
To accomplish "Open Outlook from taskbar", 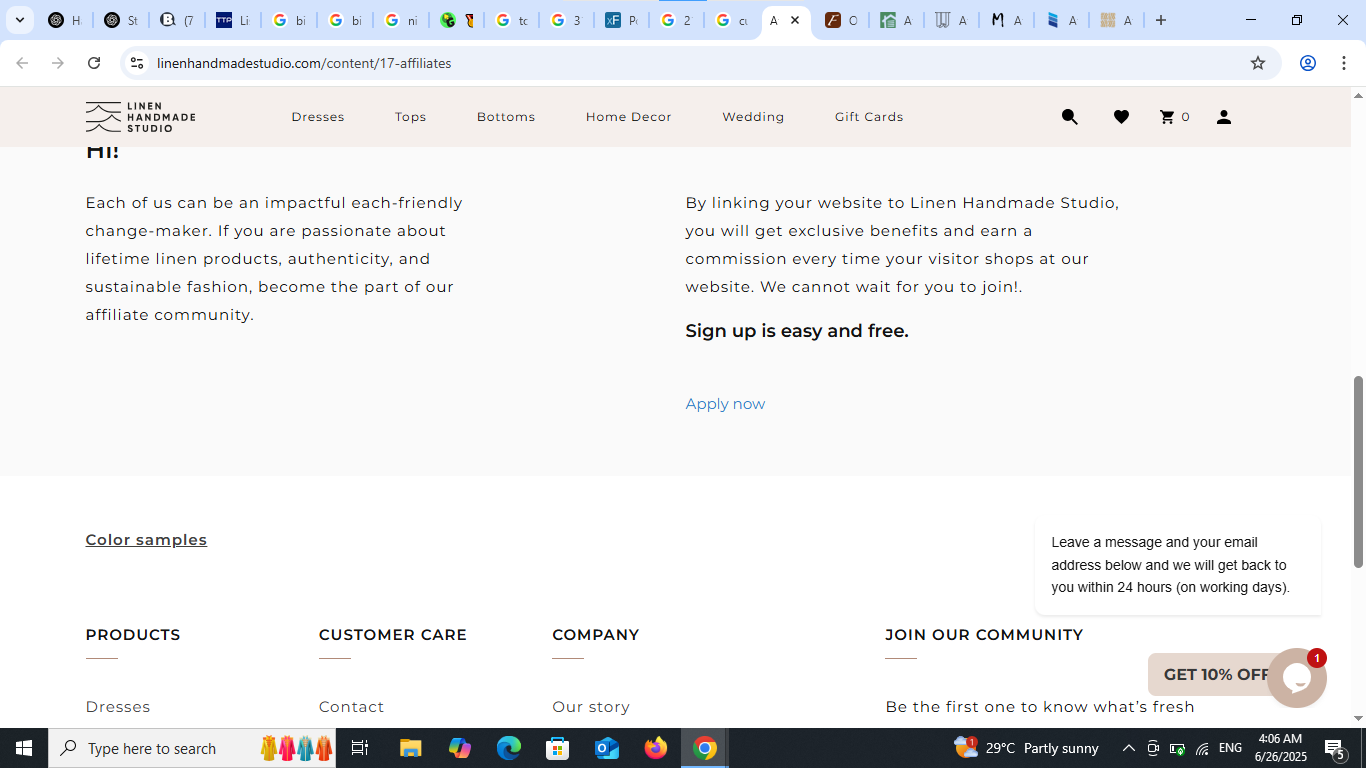I will pyautogui.click(x=607, y=748).
